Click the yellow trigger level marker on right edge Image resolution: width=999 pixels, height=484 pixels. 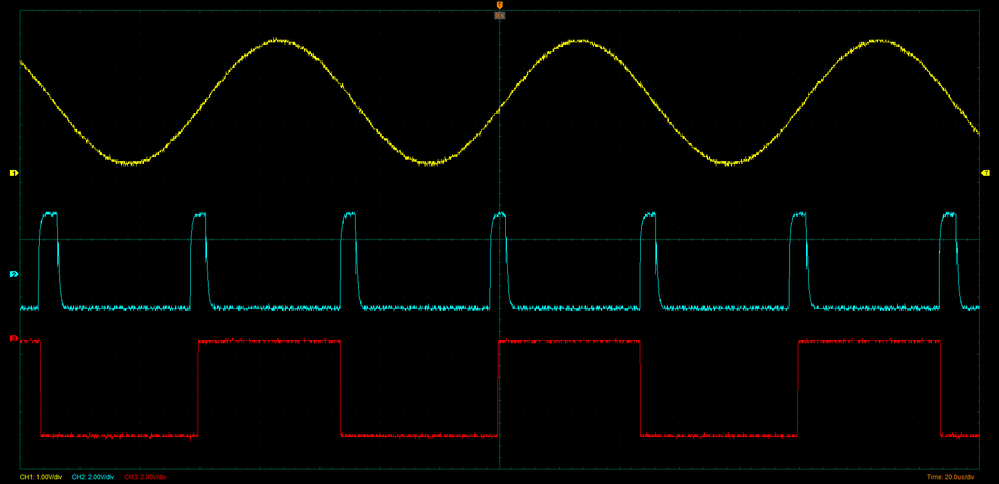[986, 173]
